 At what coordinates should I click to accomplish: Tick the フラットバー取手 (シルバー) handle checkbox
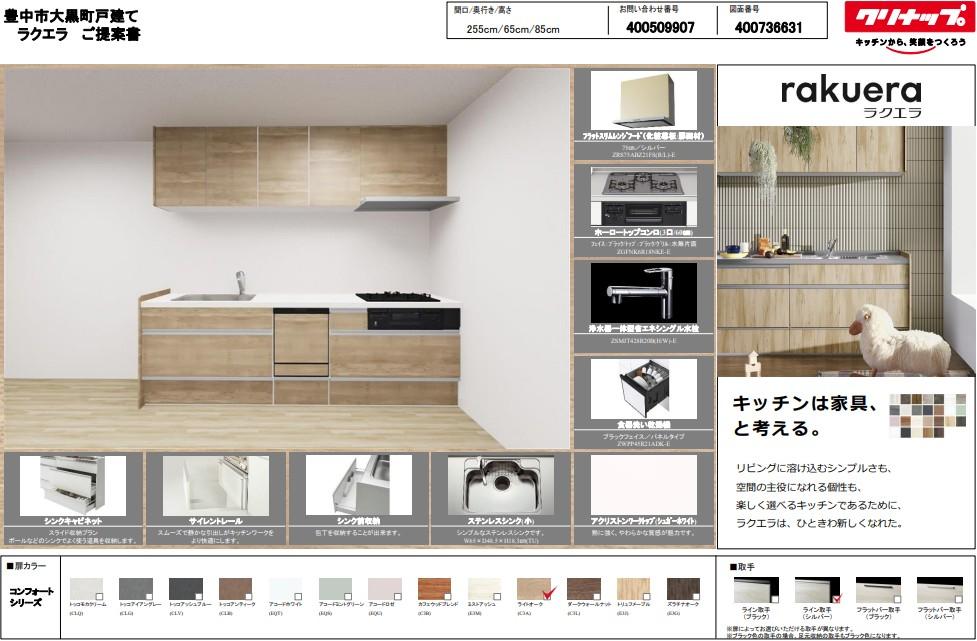click(958, 598)
